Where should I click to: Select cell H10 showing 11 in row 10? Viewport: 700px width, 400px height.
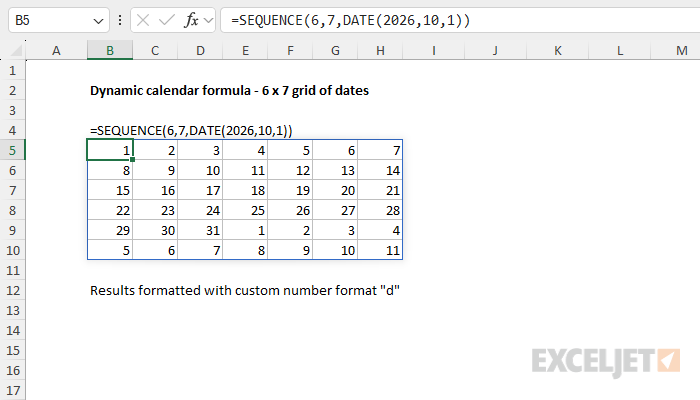380,250
